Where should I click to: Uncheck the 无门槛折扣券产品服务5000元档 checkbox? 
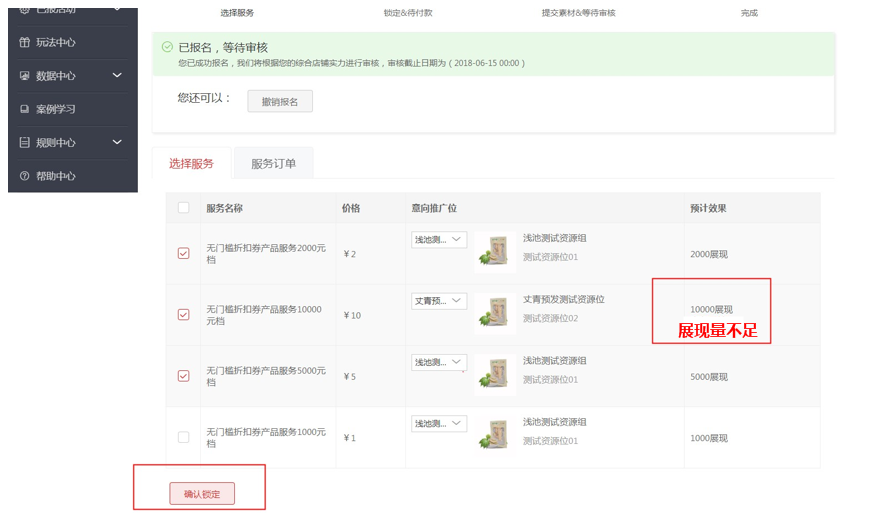[183, 376]
